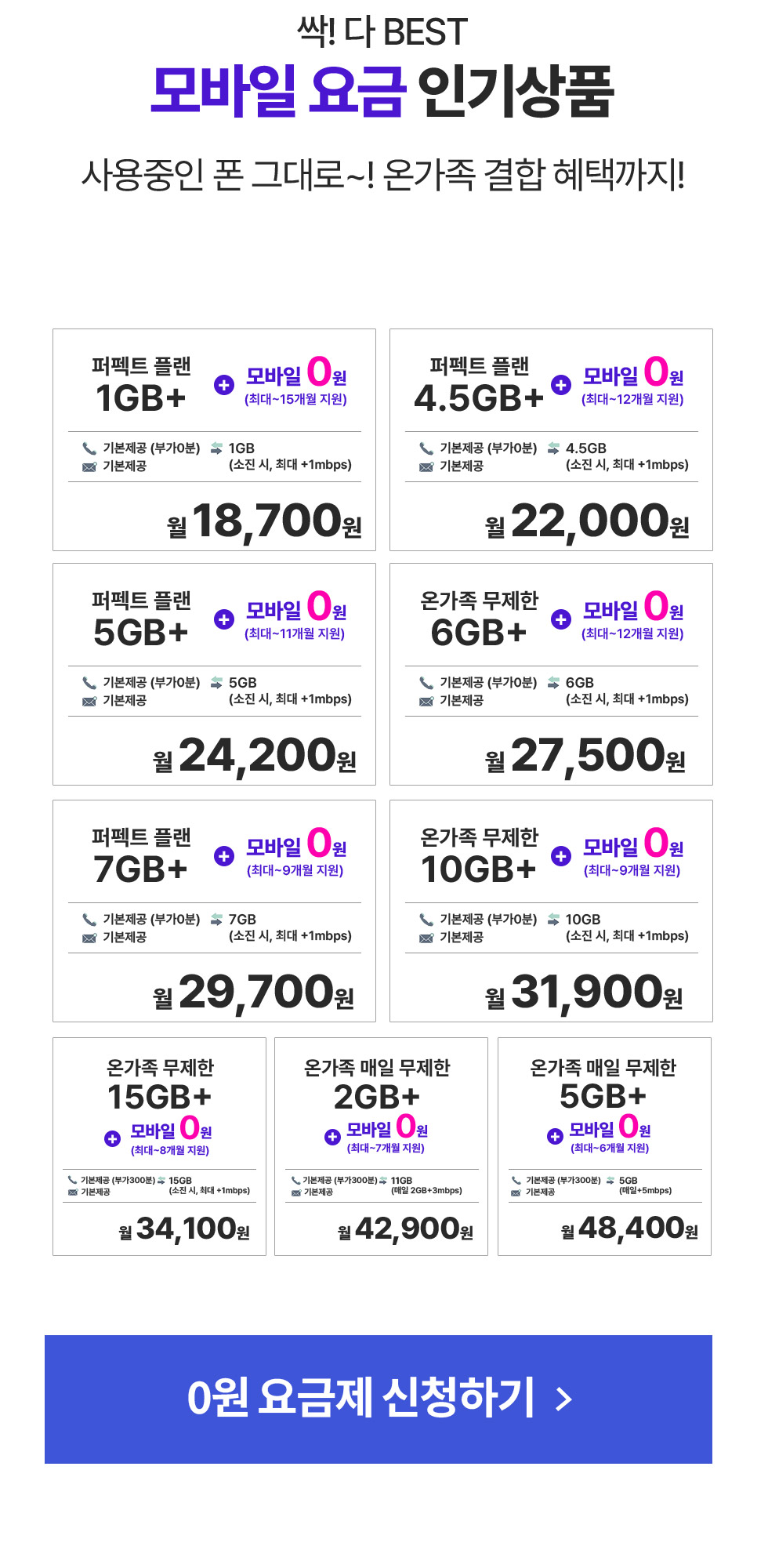This screenshot has height=1568, width=768.
Task: Click the mail icon in 온가족 무제한 6GB+ card
Action: coord(426,701)
